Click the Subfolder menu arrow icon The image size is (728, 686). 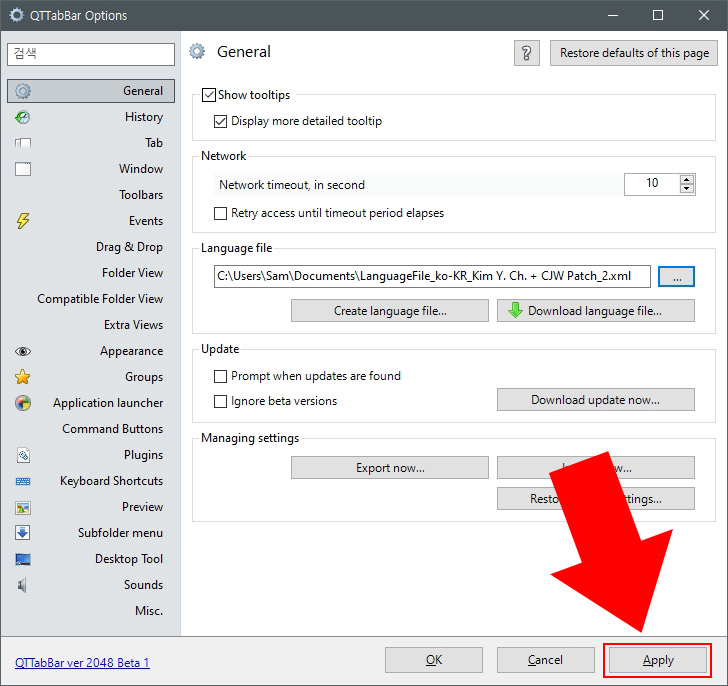[x=23, y=533]
